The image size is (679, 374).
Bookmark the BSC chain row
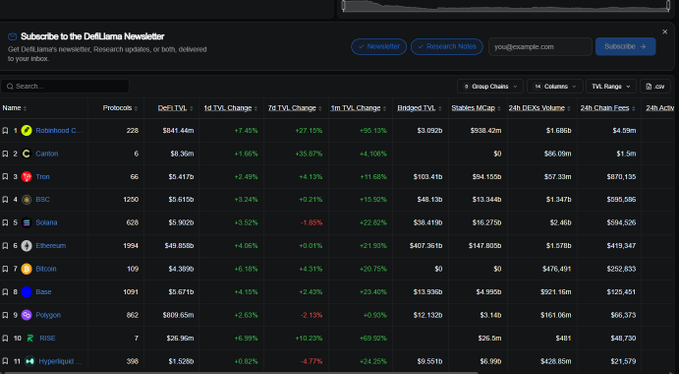(x=5, y=200)
